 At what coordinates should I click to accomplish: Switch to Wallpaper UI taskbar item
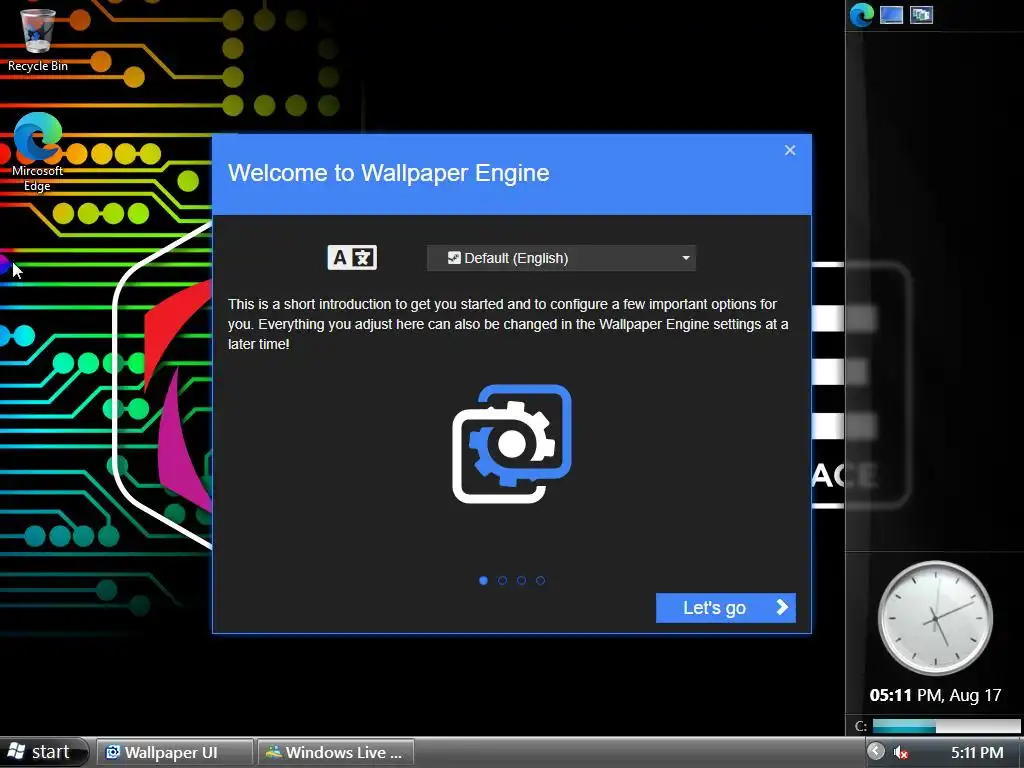pos(175,752)
